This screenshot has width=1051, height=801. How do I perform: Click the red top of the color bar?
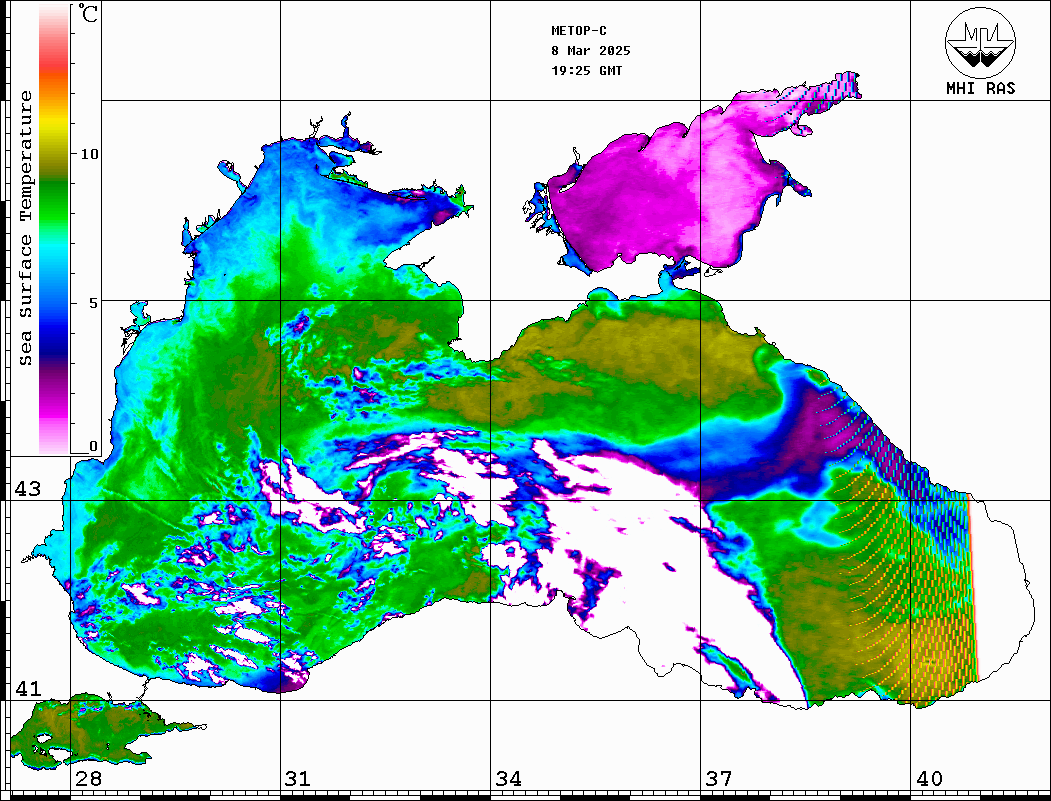54,60
